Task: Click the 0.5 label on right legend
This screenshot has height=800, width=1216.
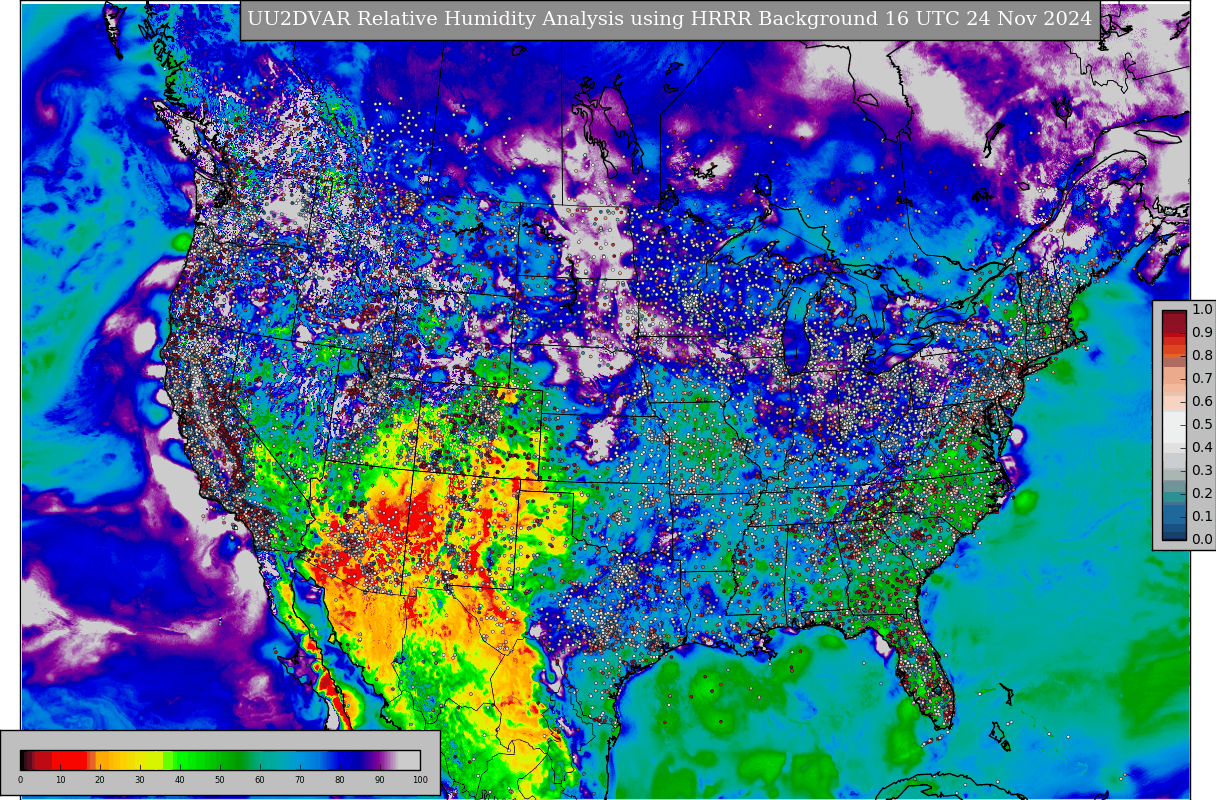Action: point(1202,424)
